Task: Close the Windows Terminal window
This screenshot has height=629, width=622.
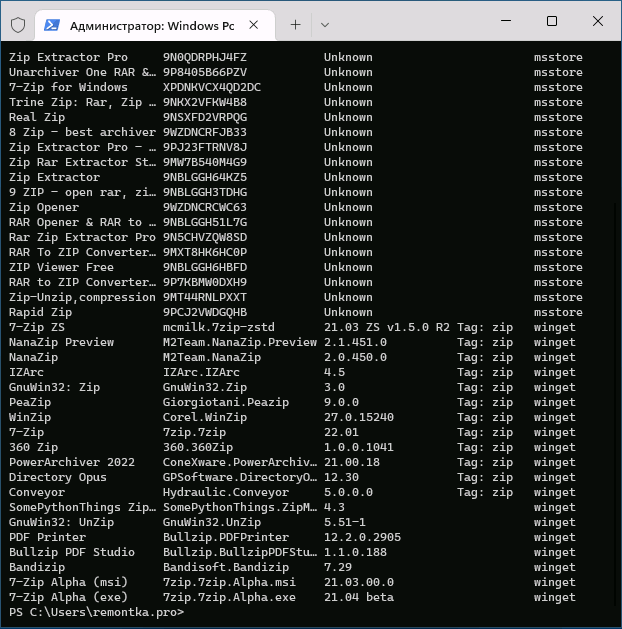Action: coord(597,22)
